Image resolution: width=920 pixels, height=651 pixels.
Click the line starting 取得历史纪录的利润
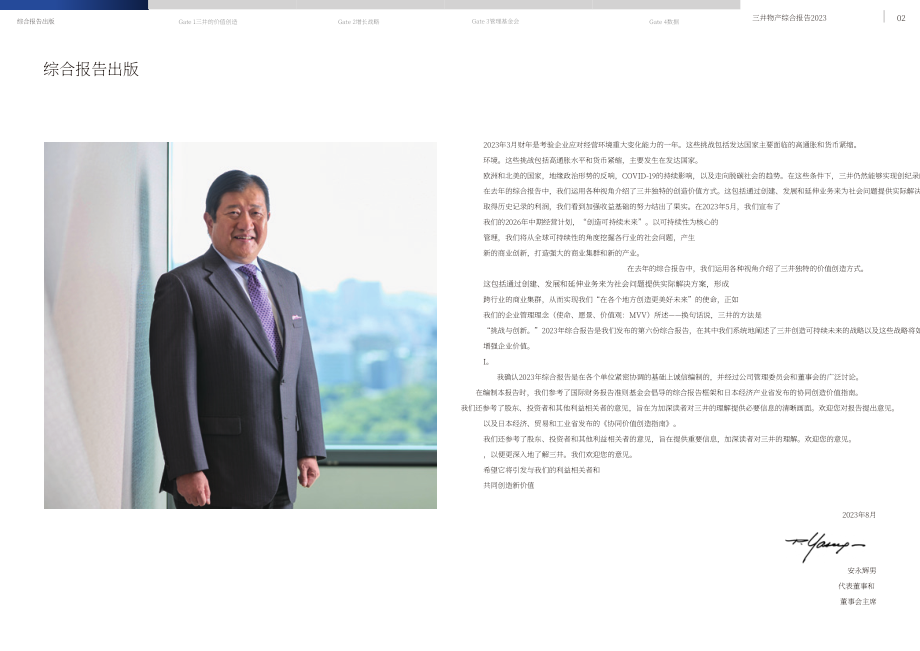(631, 206)
